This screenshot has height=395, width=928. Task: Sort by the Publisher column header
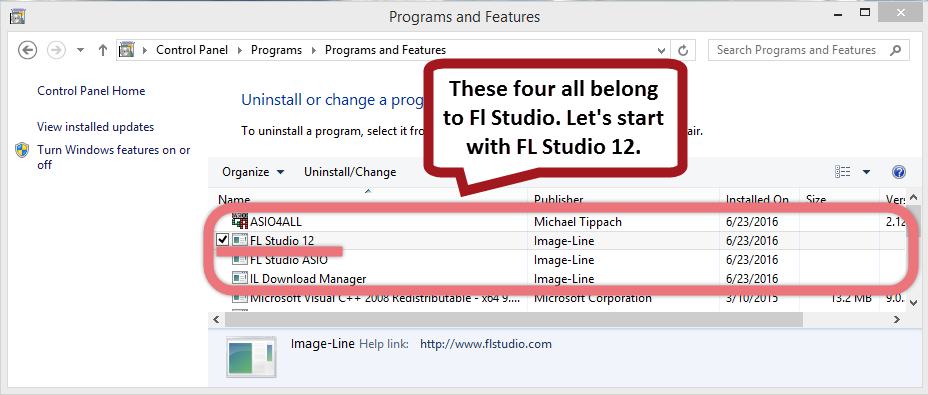tap(558, 200)
